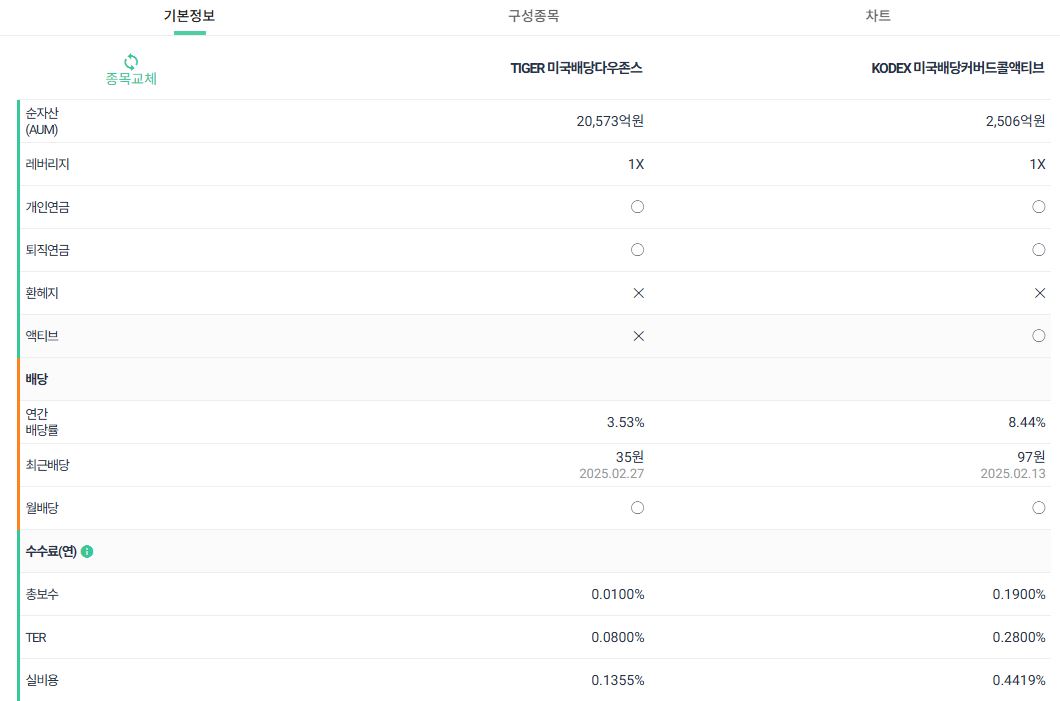Click the 개인연금 circle mark for TIGER
1060x701 pixels.
637,207
